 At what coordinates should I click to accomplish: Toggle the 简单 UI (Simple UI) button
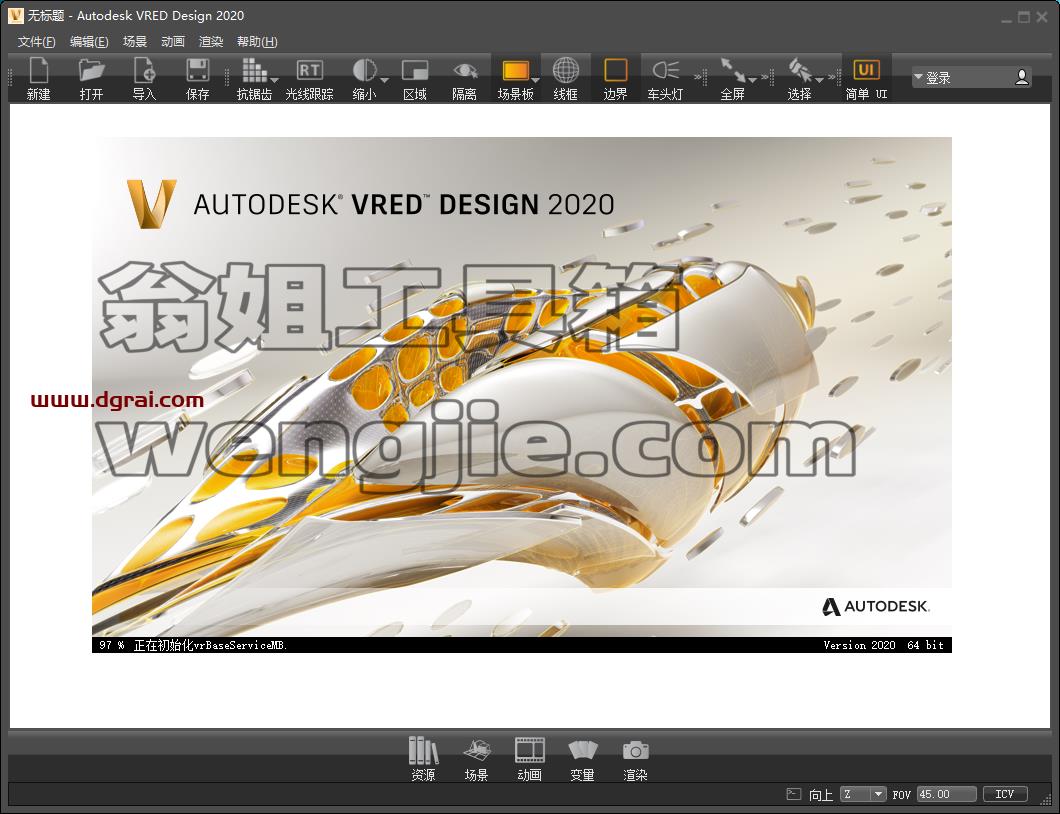click(x=867, y=78)
